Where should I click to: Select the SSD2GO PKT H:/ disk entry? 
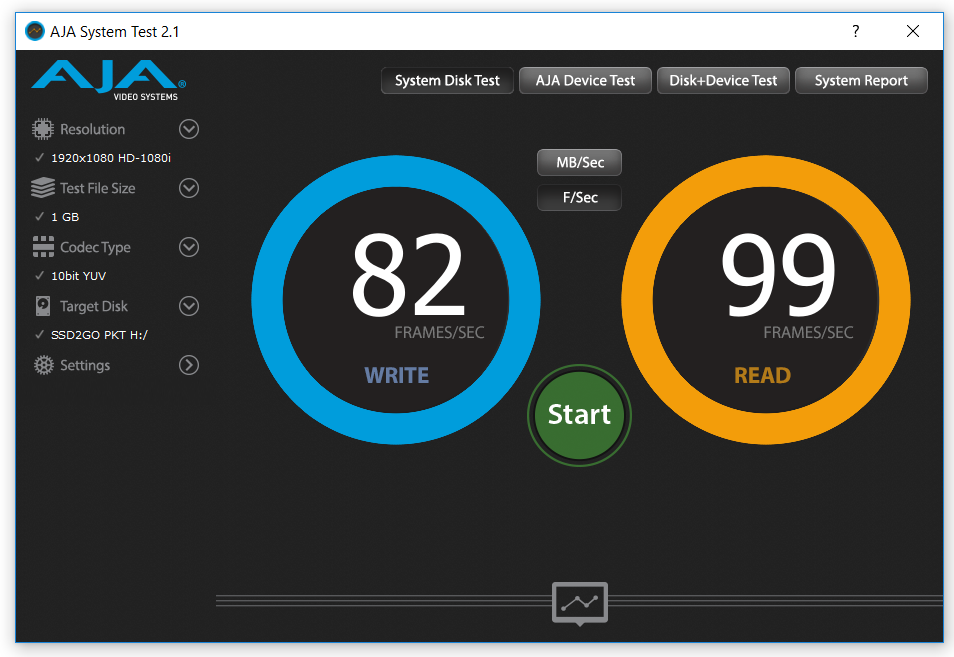coord(99,335)
